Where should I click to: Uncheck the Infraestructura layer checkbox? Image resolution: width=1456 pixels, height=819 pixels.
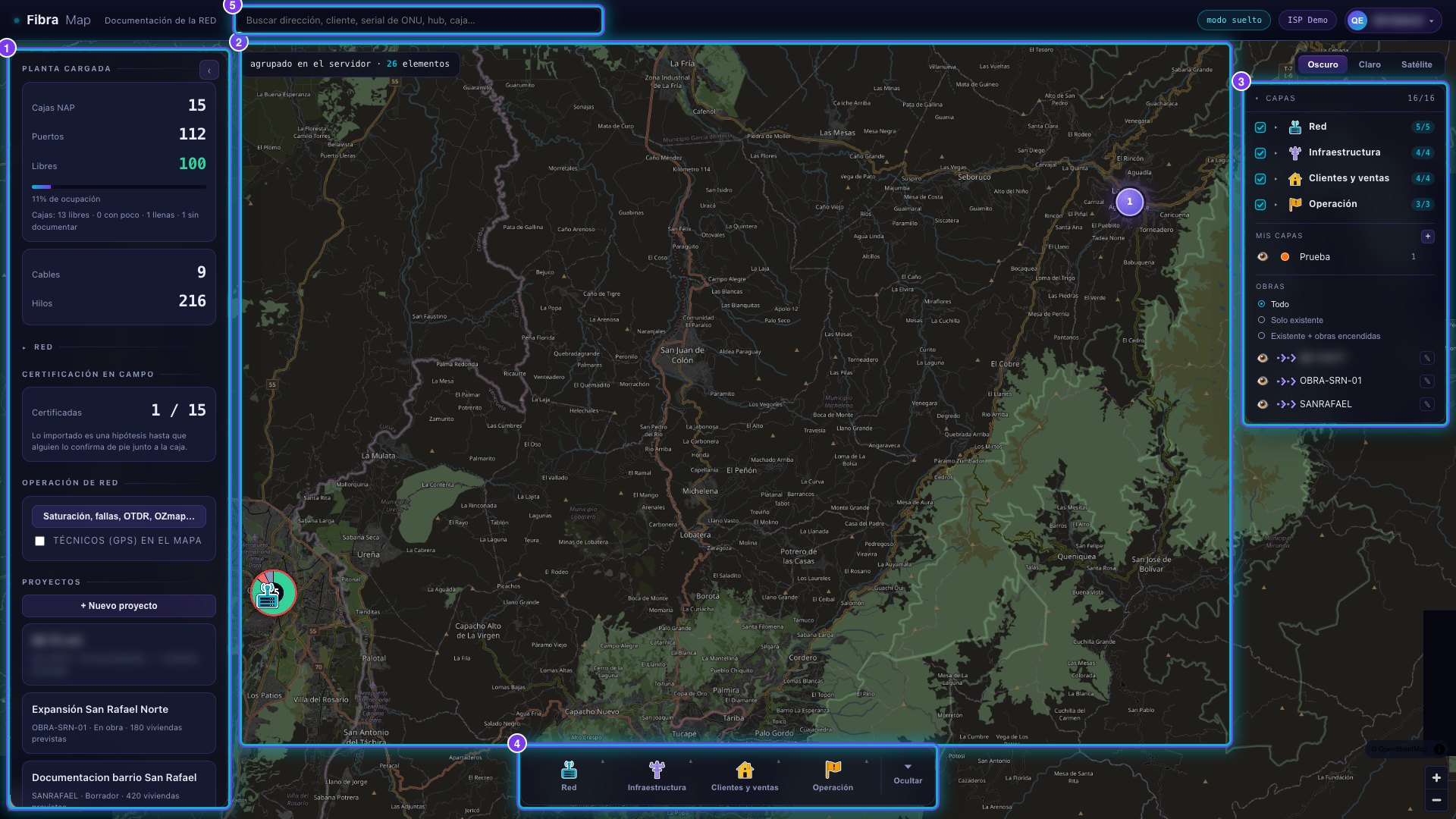1260,153
